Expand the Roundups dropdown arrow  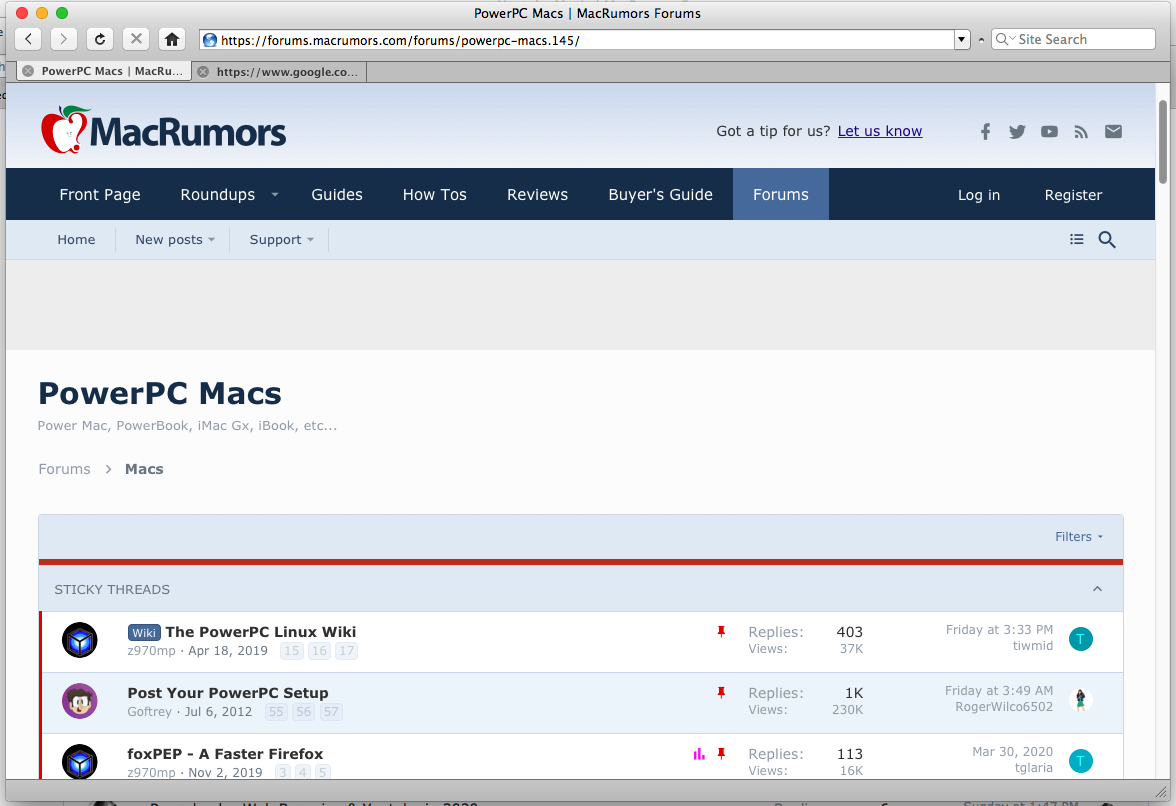[x=274, y=194]
